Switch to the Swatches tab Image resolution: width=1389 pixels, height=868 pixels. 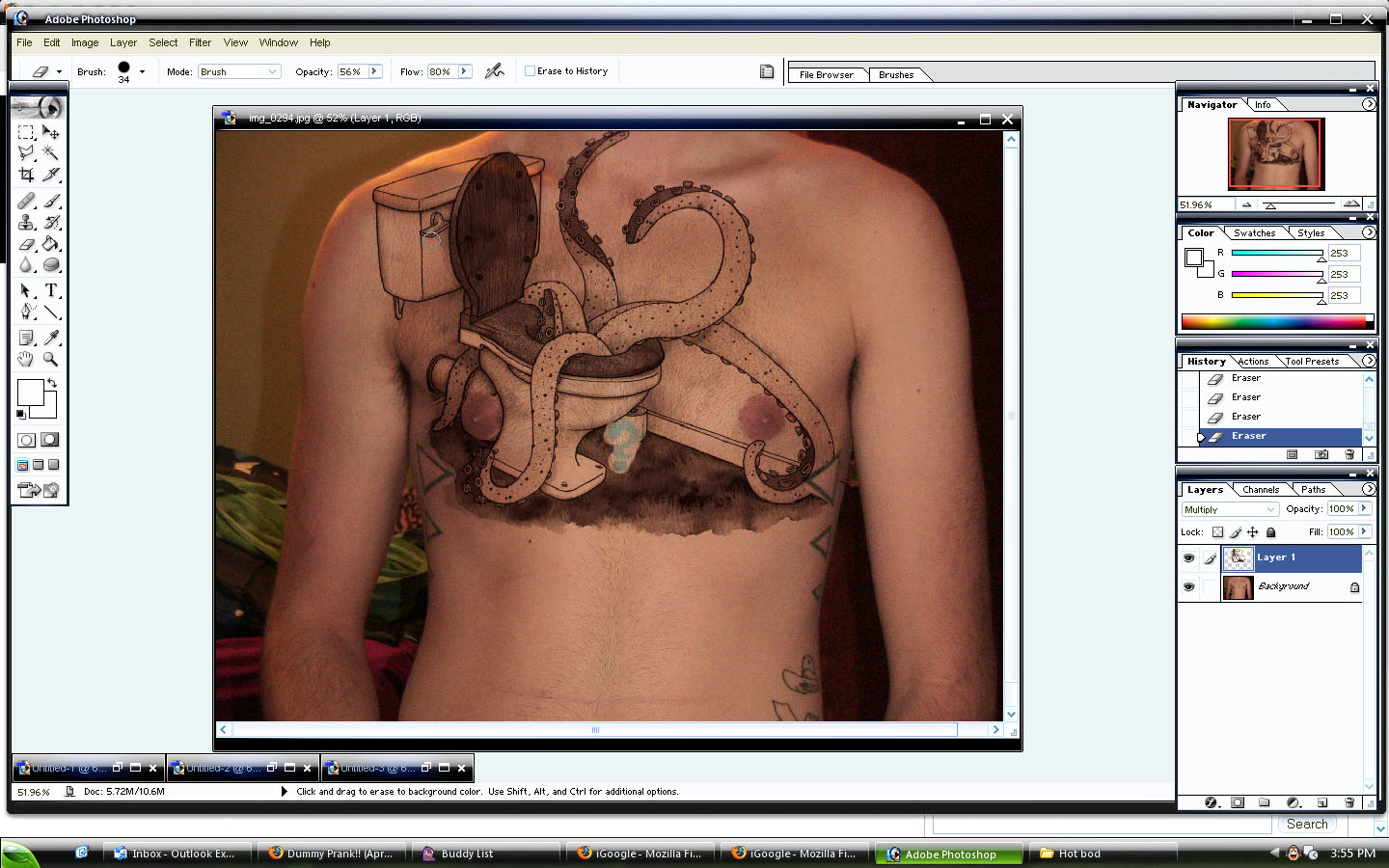1254,233
